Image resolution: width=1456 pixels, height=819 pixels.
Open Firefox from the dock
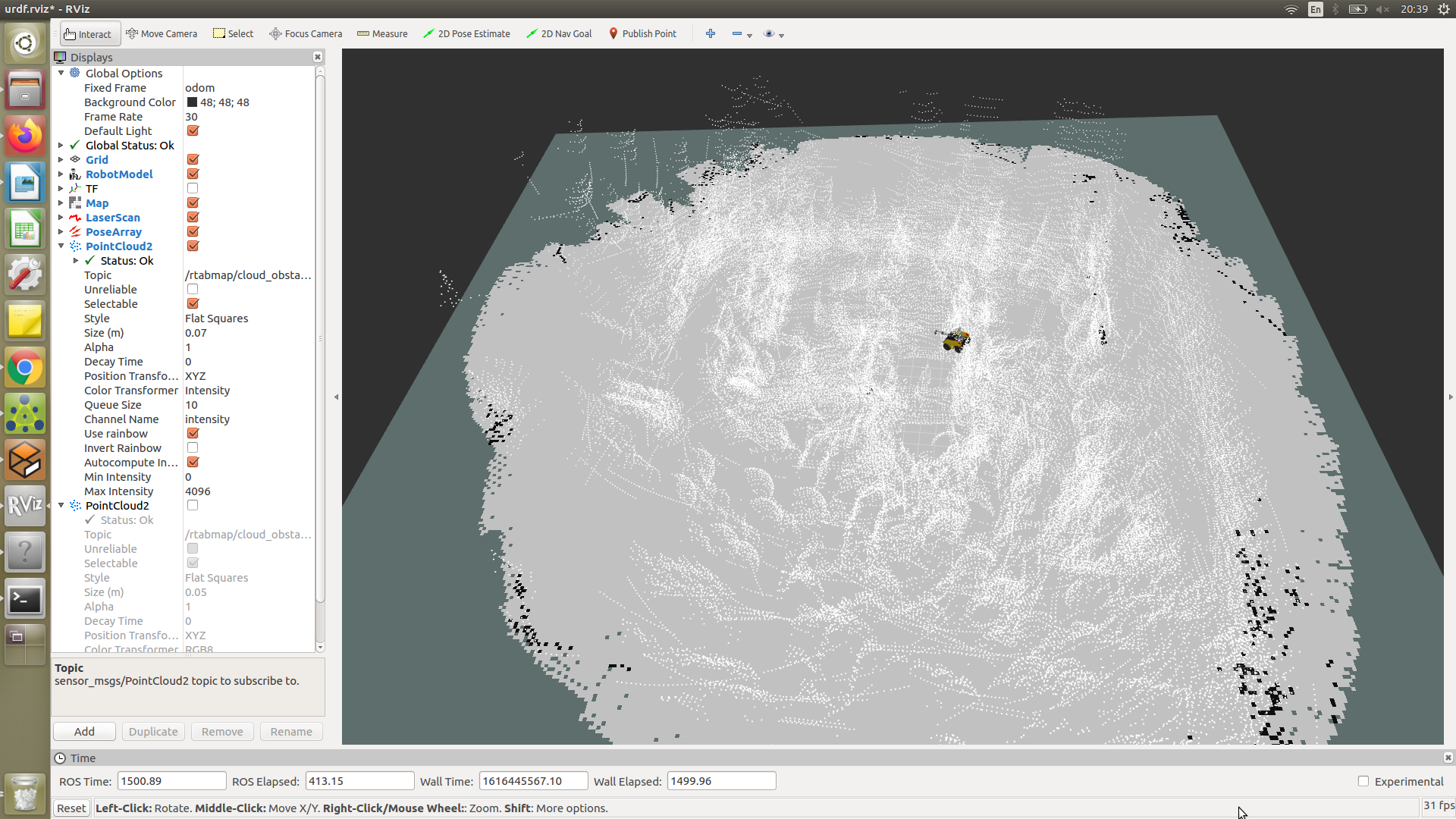pos(24,136)
